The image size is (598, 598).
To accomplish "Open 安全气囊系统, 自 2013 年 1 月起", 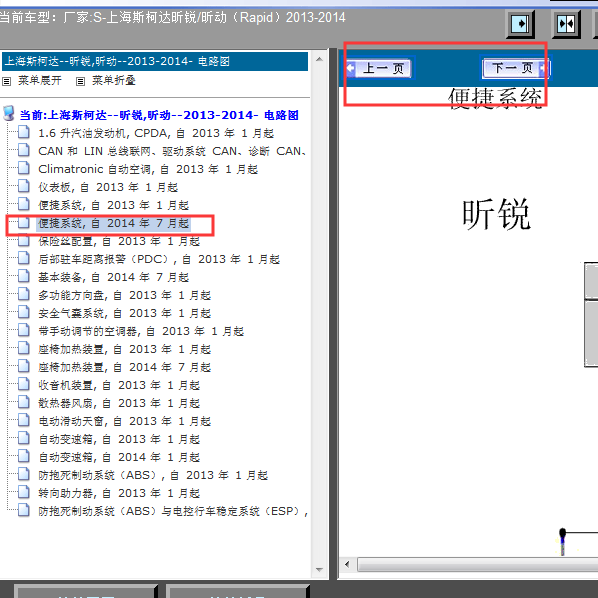I will 124,313.
